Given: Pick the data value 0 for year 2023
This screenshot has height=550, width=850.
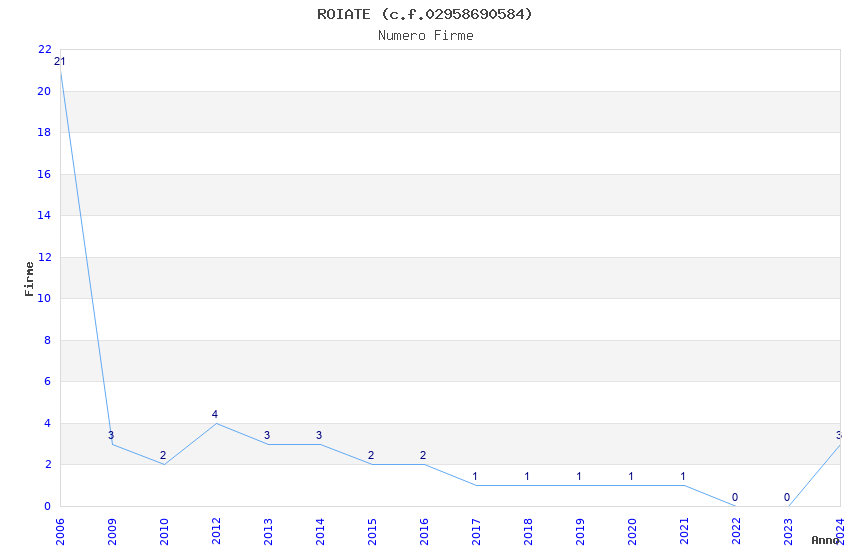Looking at the screenshot, I should [787, 497].
